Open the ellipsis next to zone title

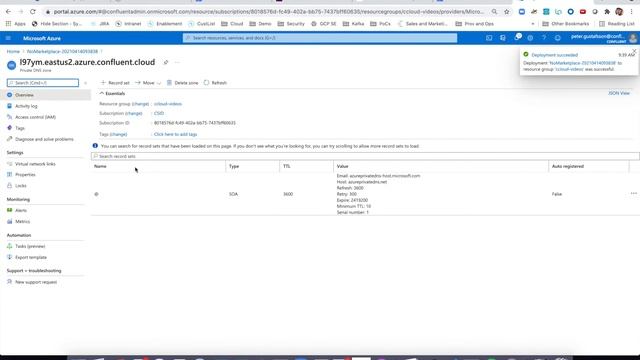[x=177, y=62]
